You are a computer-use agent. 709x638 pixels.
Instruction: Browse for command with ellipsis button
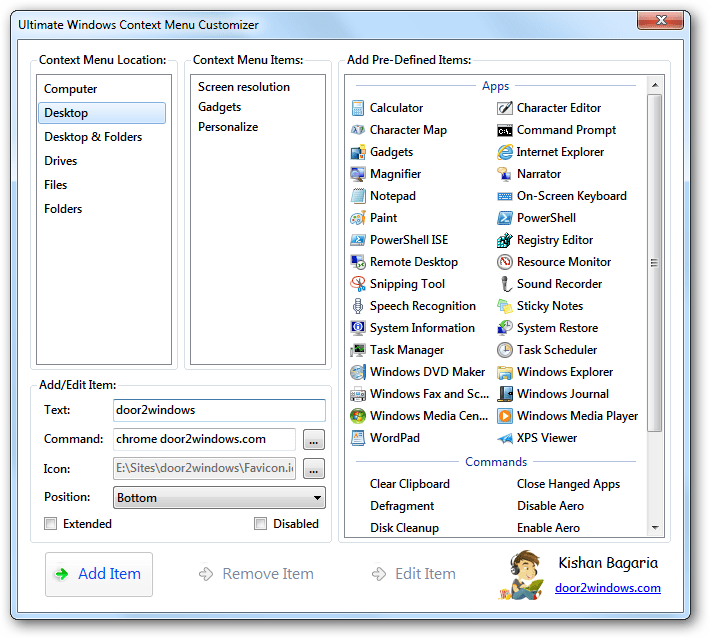click(x=314, y=440)
